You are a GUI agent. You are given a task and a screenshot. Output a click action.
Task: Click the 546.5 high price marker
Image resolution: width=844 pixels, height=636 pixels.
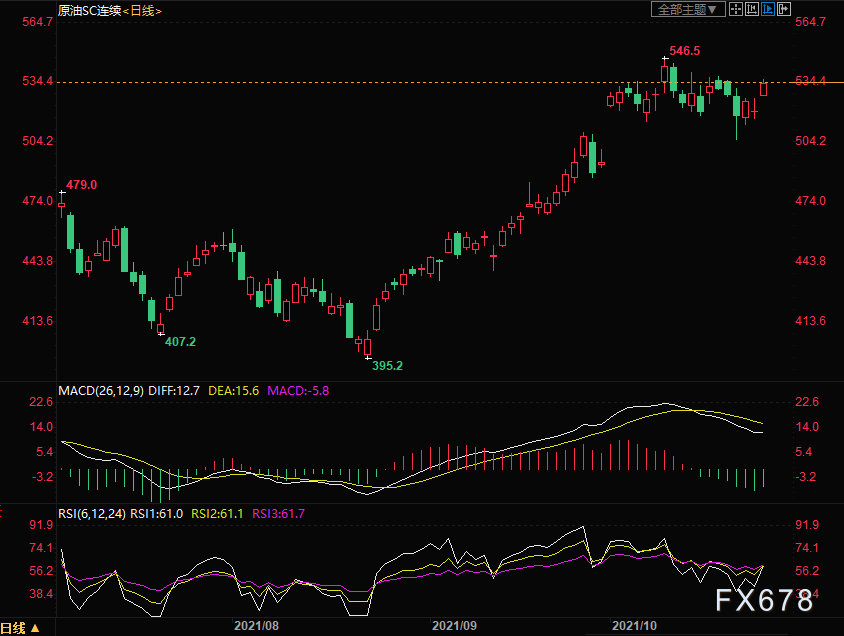(x=685, y=51)
